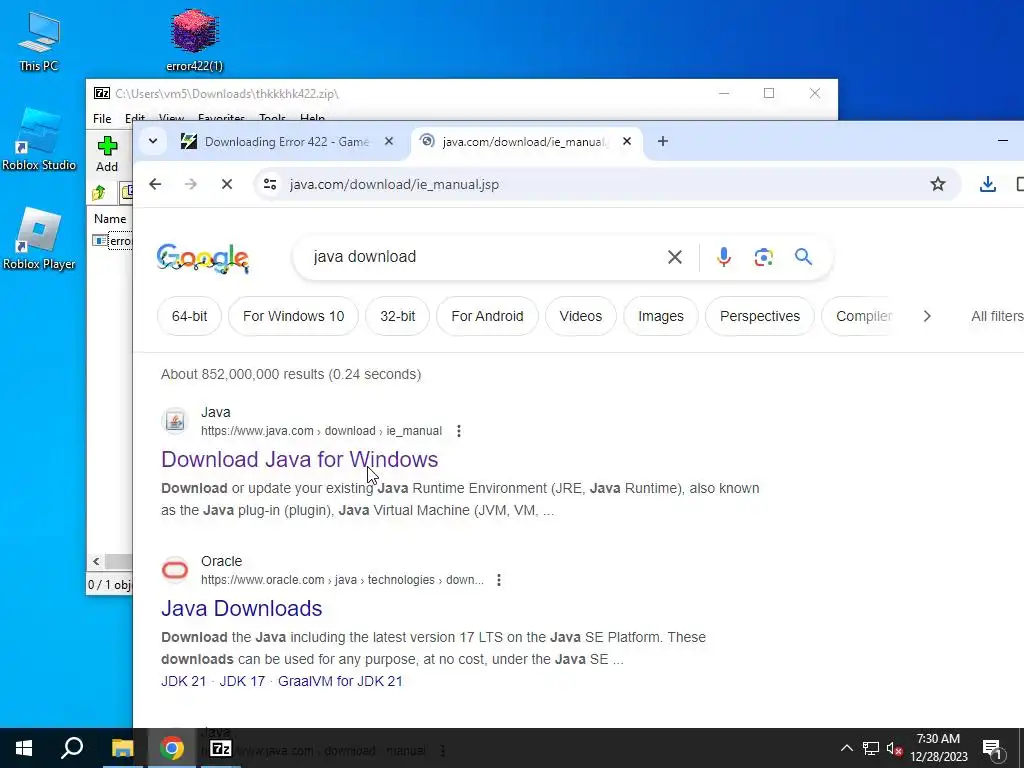Clear the search query with X
Screen dimensions: 1024x768
[x=675, y=257]
